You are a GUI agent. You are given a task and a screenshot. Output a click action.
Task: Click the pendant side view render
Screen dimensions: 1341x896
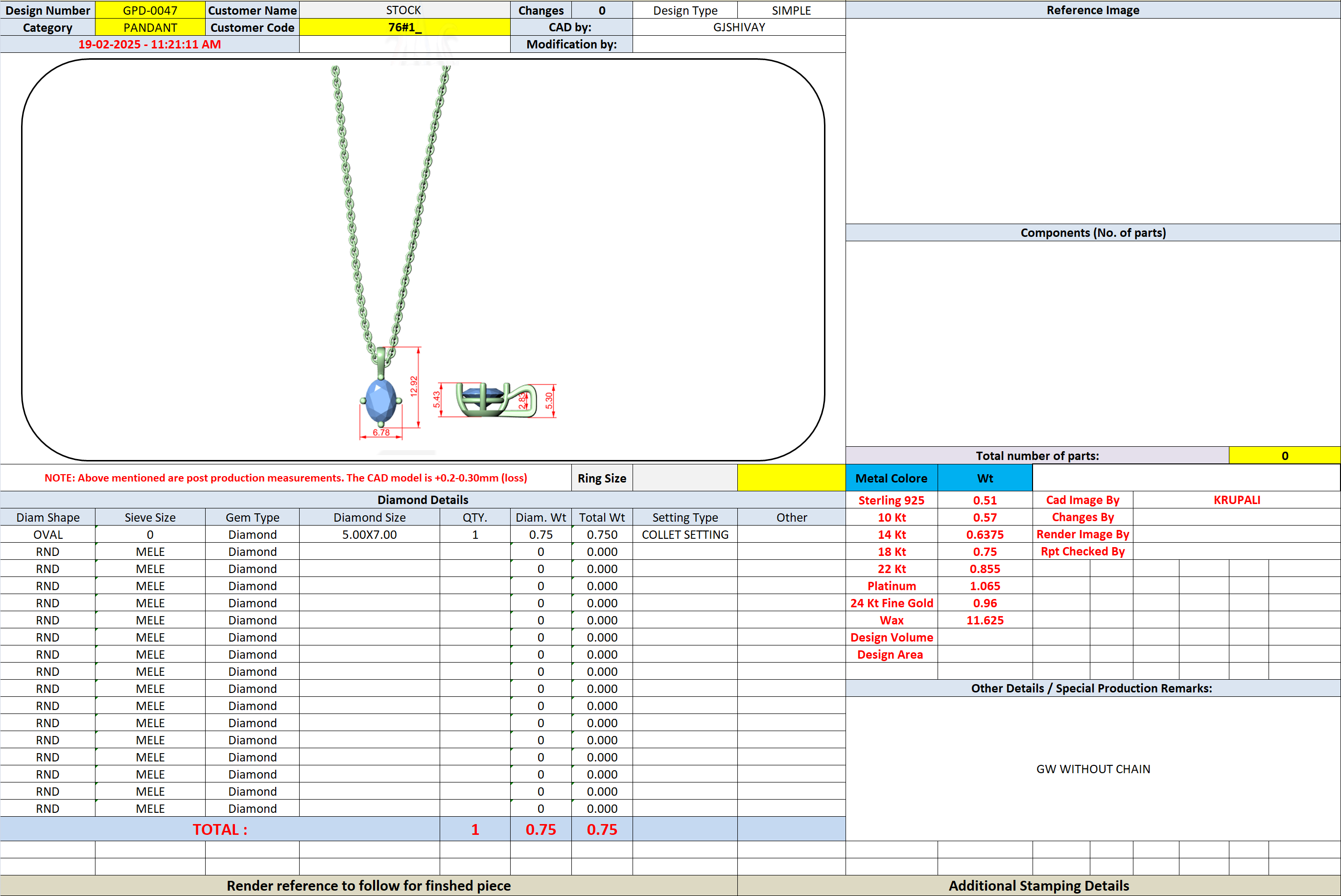pos(496,400)
